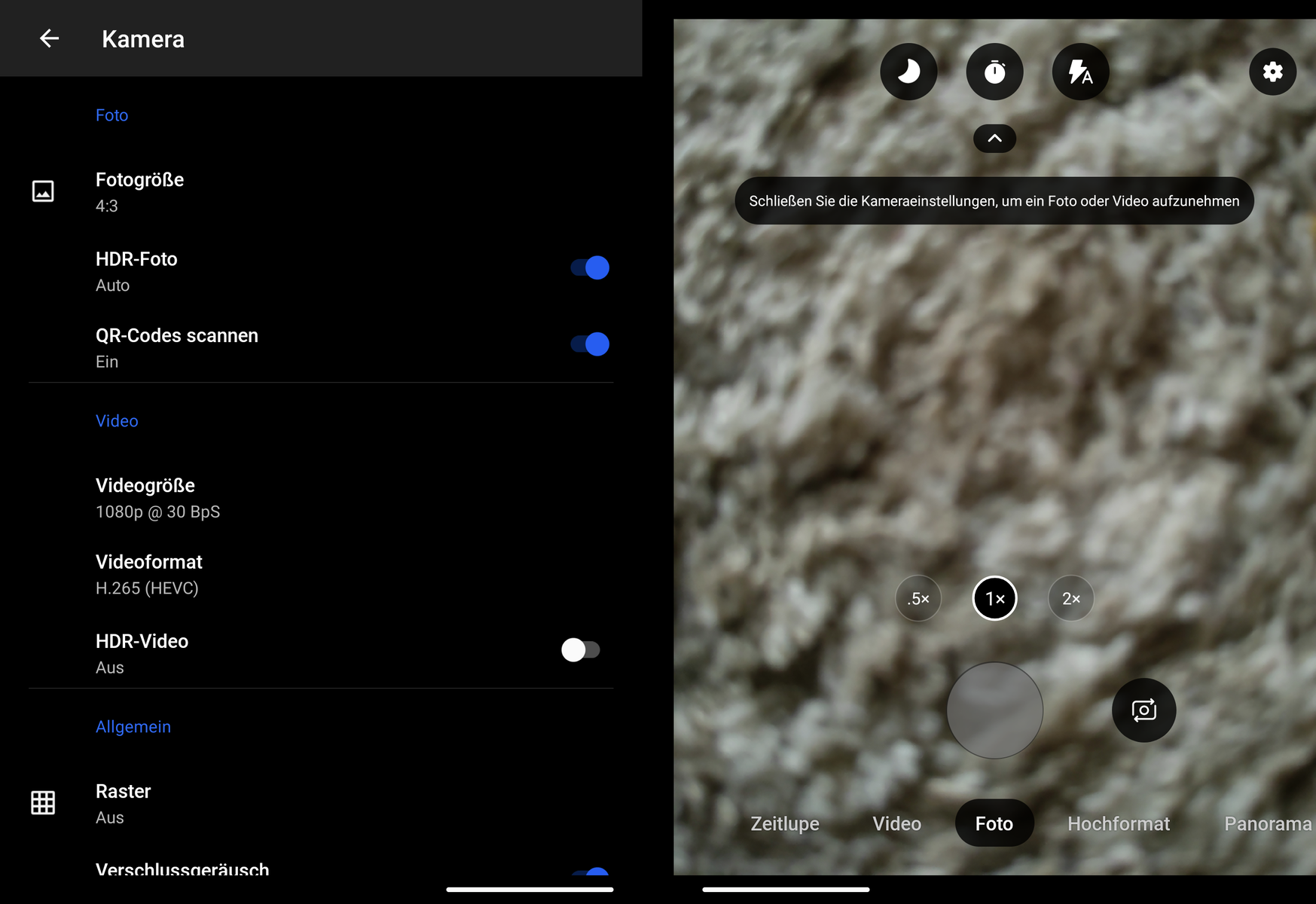Change the auto flash setting icon

coord(1080,72)
